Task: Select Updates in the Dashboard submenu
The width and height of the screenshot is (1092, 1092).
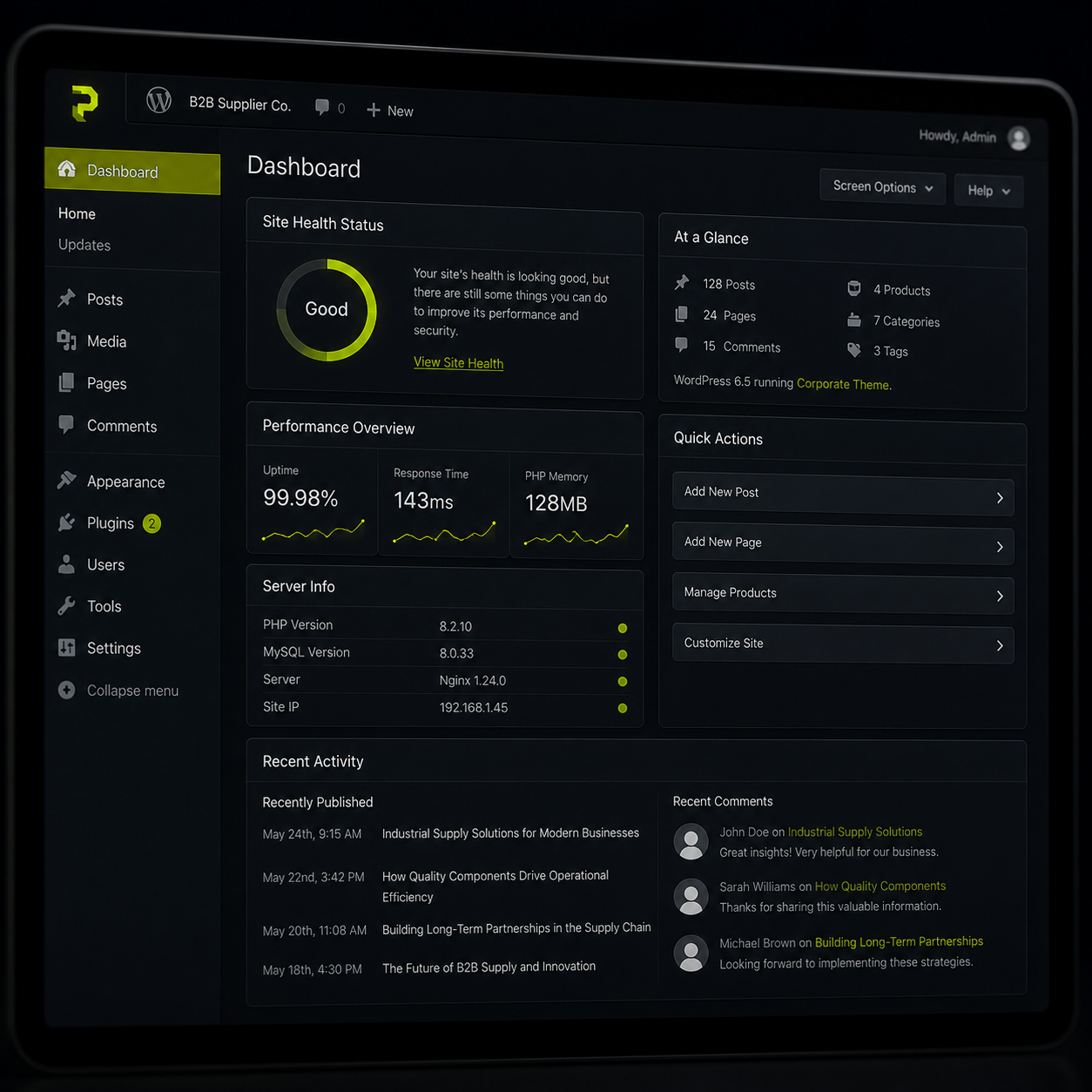Action: [x=84, y=245]
